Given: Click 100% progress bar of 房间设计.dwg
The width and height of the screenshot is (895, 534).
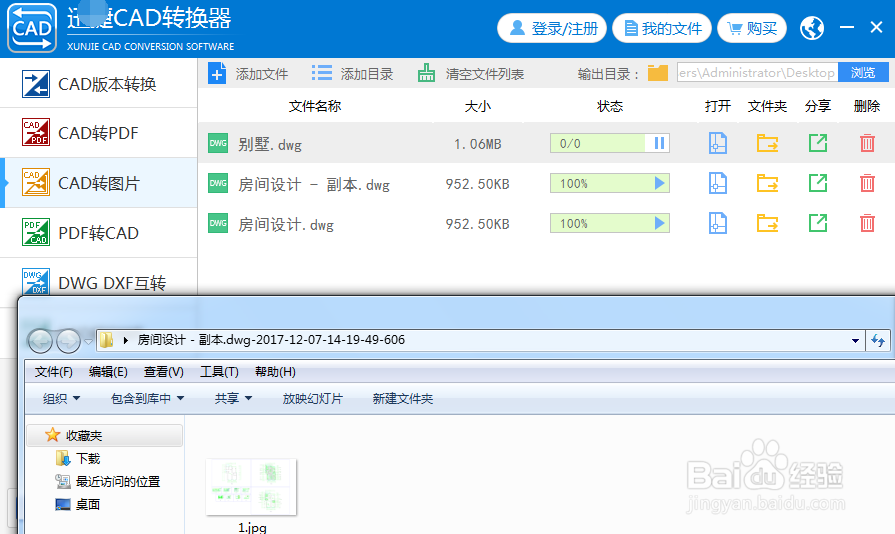Looking at the screenshot, I should click(610, 223).
